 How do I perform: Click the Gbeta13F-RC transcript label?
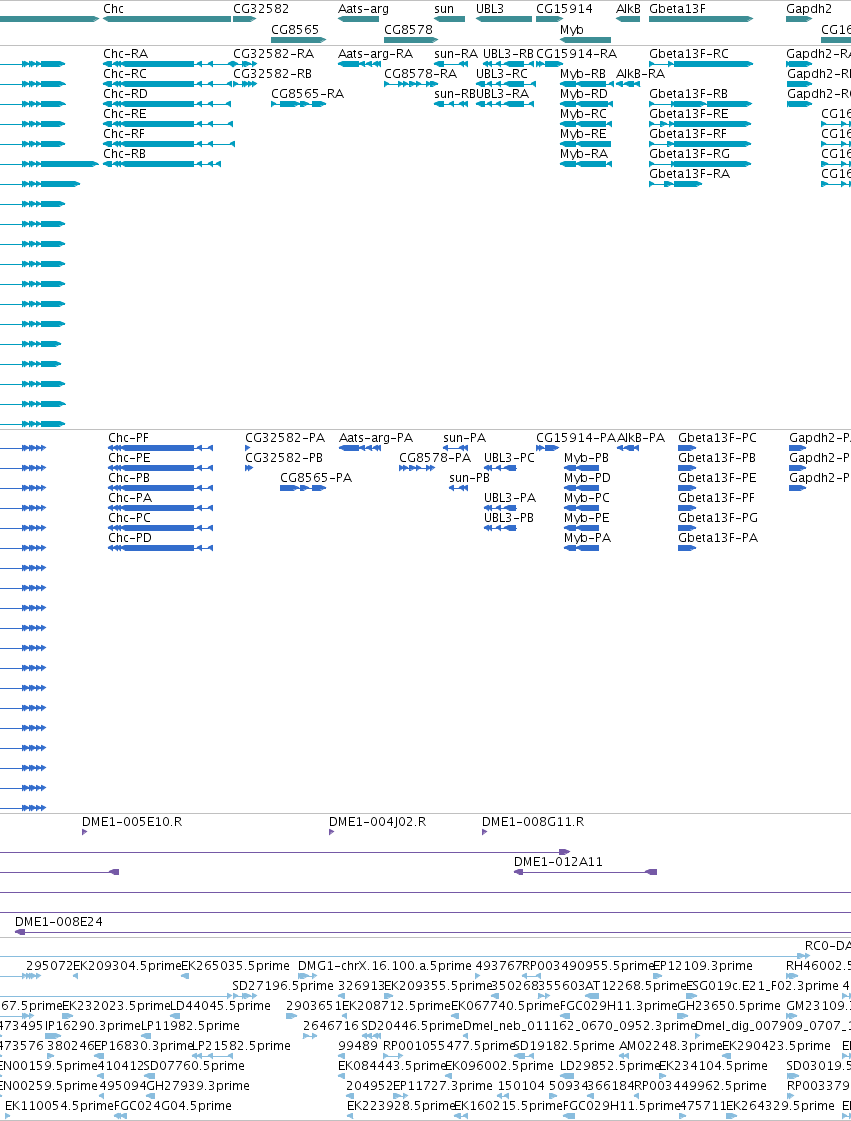point(689,54)
